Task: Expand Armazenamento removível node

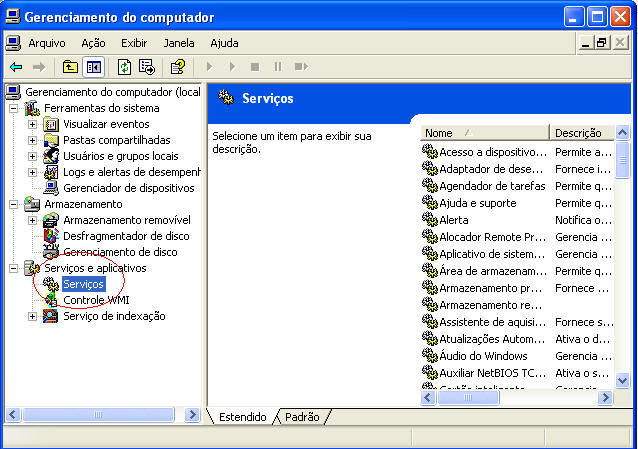Action: 33,220
